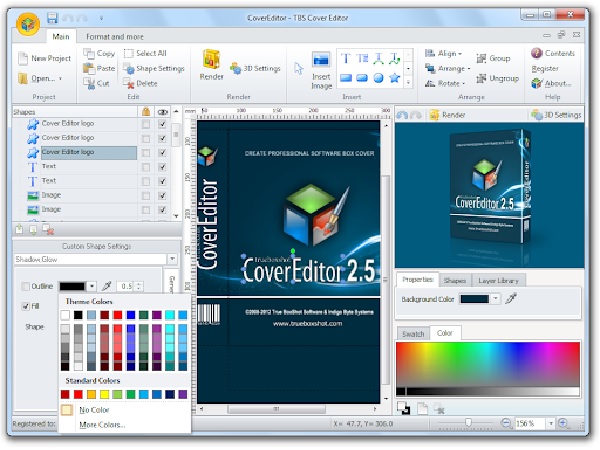Switch to the Format and more tab

tap(117, 36)
